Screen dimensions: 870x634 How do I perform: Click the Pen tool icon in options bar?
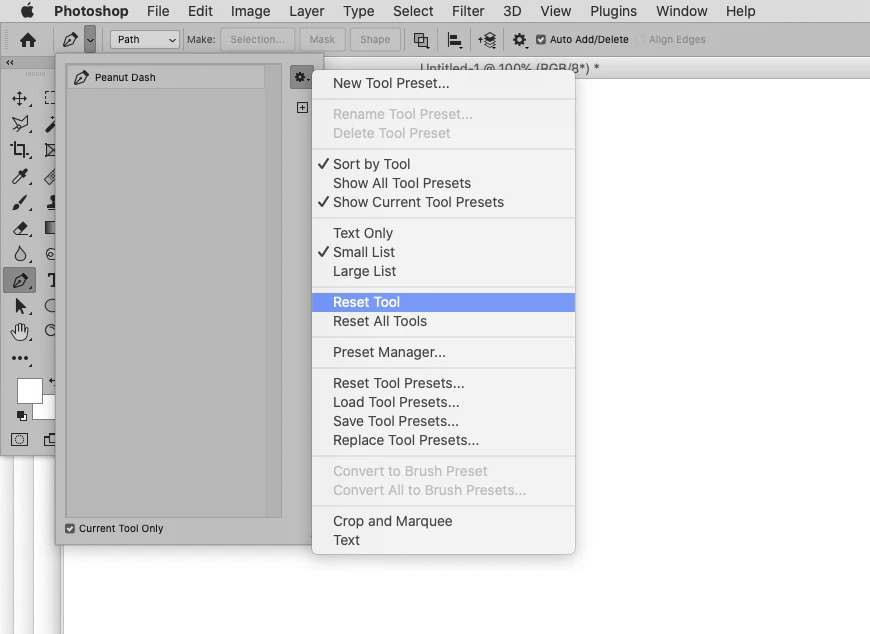click(x=70, y=40)
